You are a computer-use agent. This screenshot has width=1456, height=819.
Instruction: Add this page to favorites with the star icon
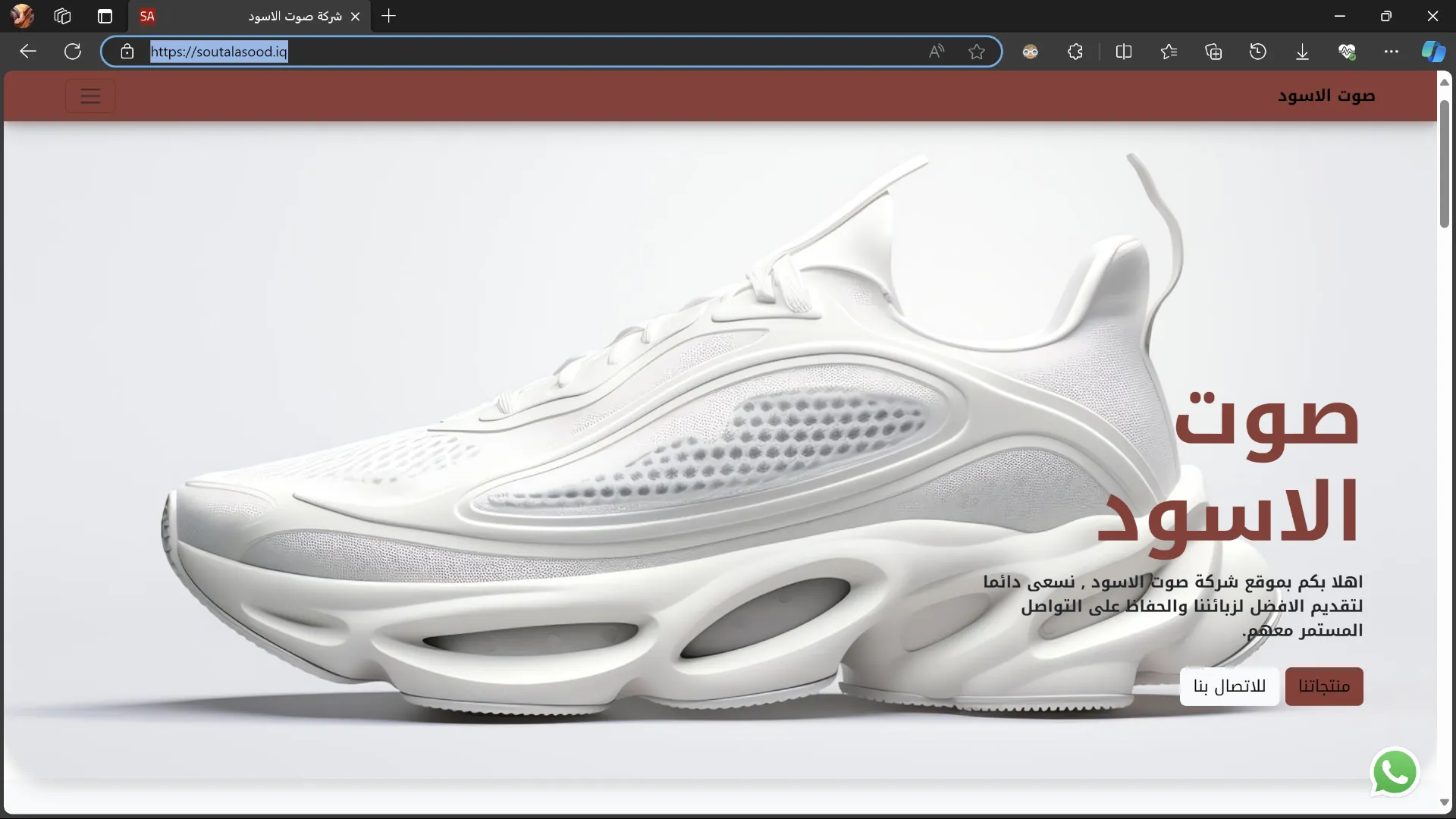(x=977, y=52)
